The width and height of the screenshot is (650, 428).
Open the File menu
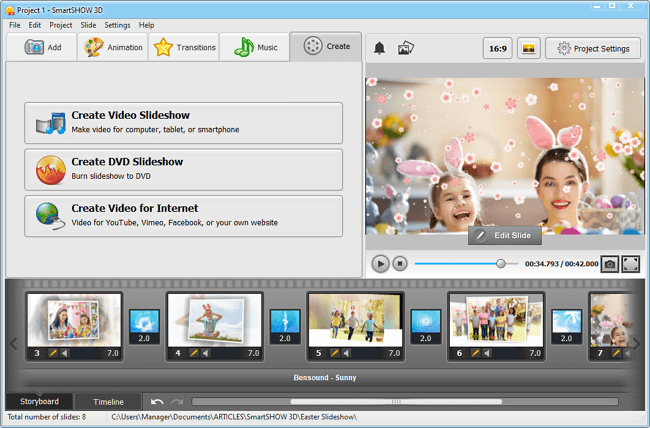(15, 25)
